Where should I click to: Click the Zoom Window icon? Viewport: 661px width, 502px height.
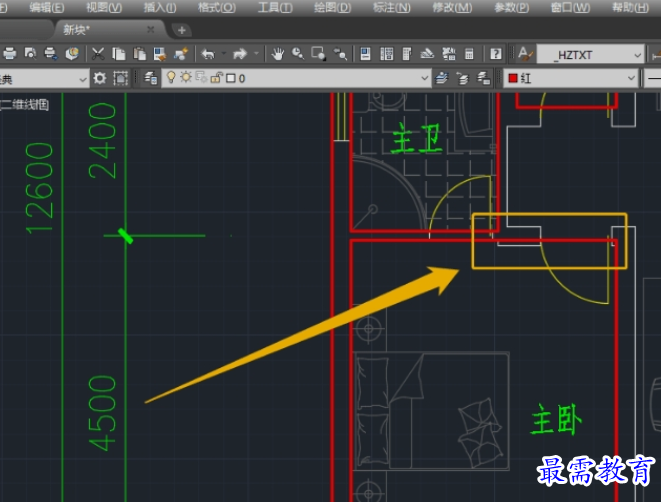tap(319, 54)
